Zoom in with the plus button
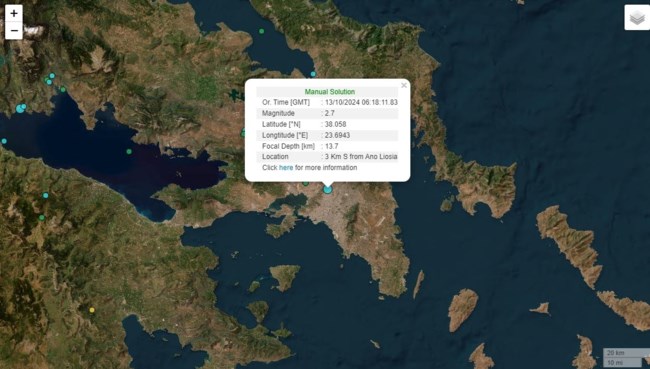The width and height of the screenshot is (650, 369). point(14,13)
